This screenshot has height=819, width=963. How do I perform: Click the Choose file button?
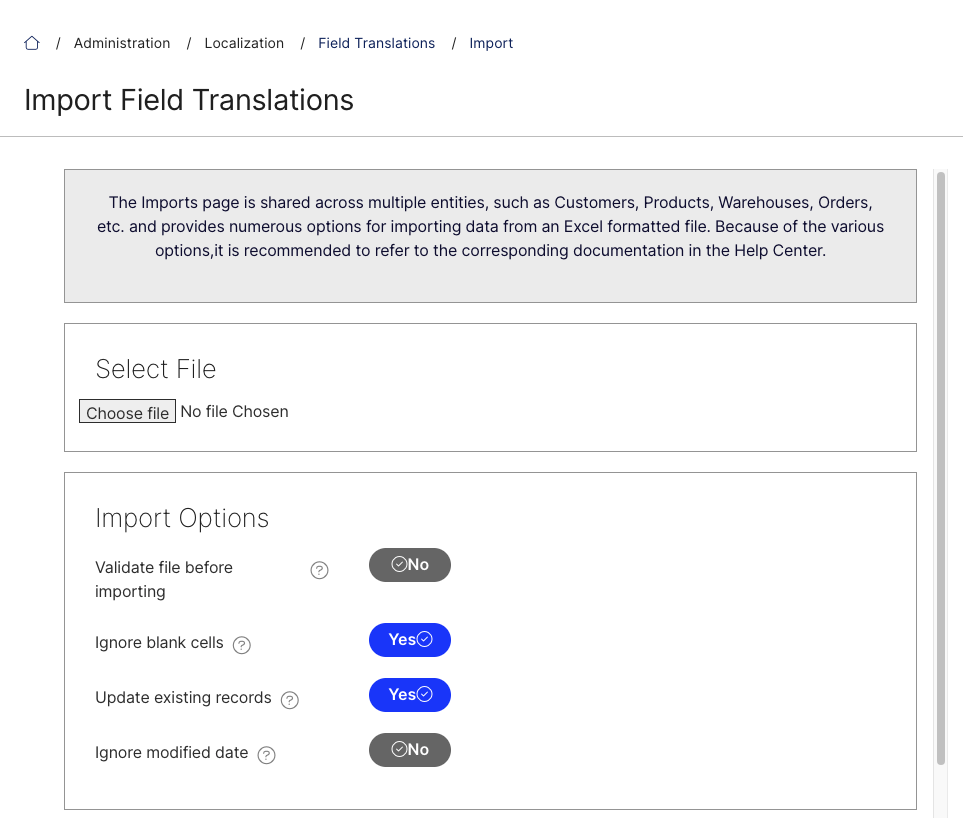pyautogui.click(x=127, y=411)
